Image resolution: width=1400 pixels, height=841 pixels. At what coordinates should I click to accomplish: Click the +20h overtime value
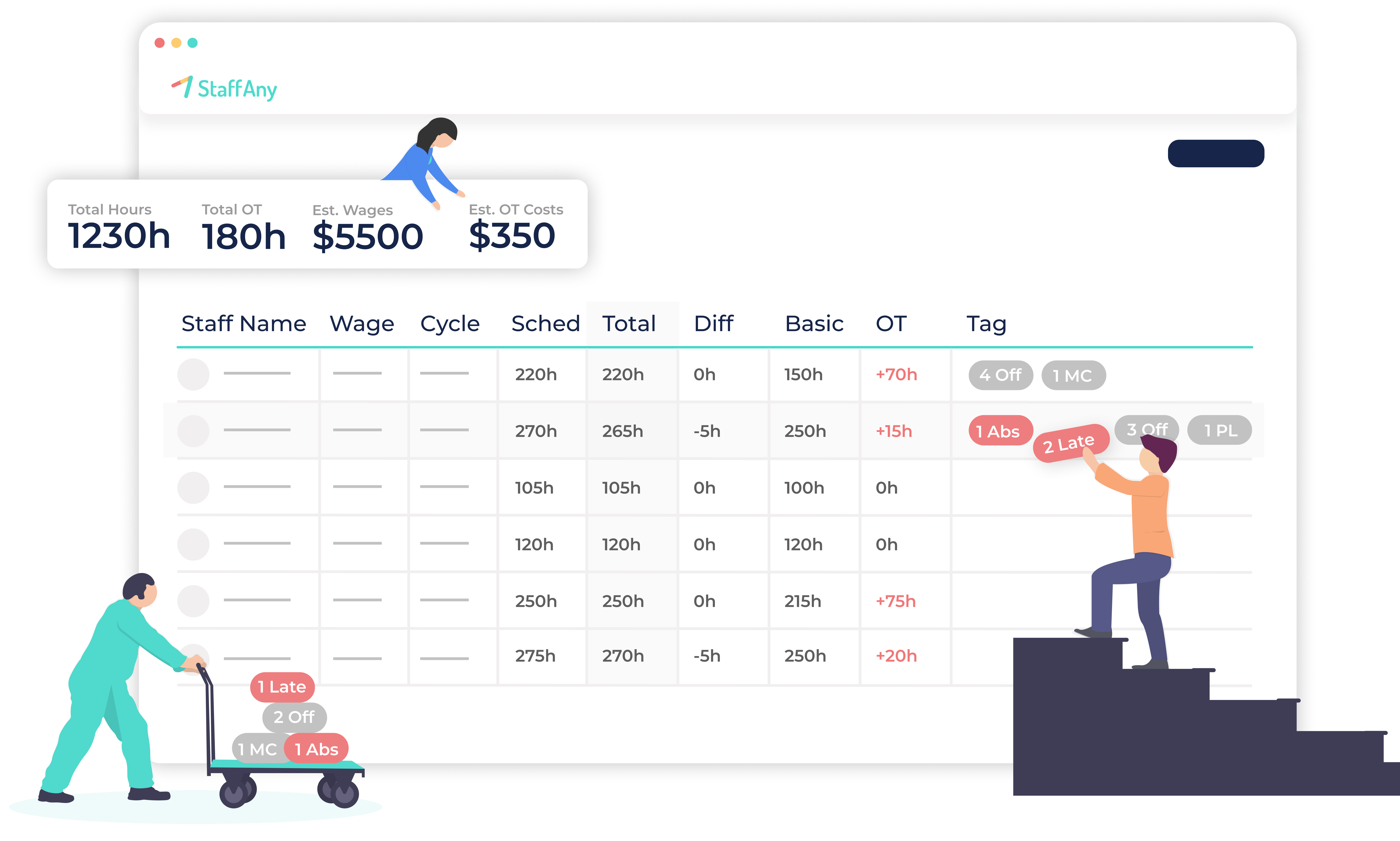coord(896,656)
